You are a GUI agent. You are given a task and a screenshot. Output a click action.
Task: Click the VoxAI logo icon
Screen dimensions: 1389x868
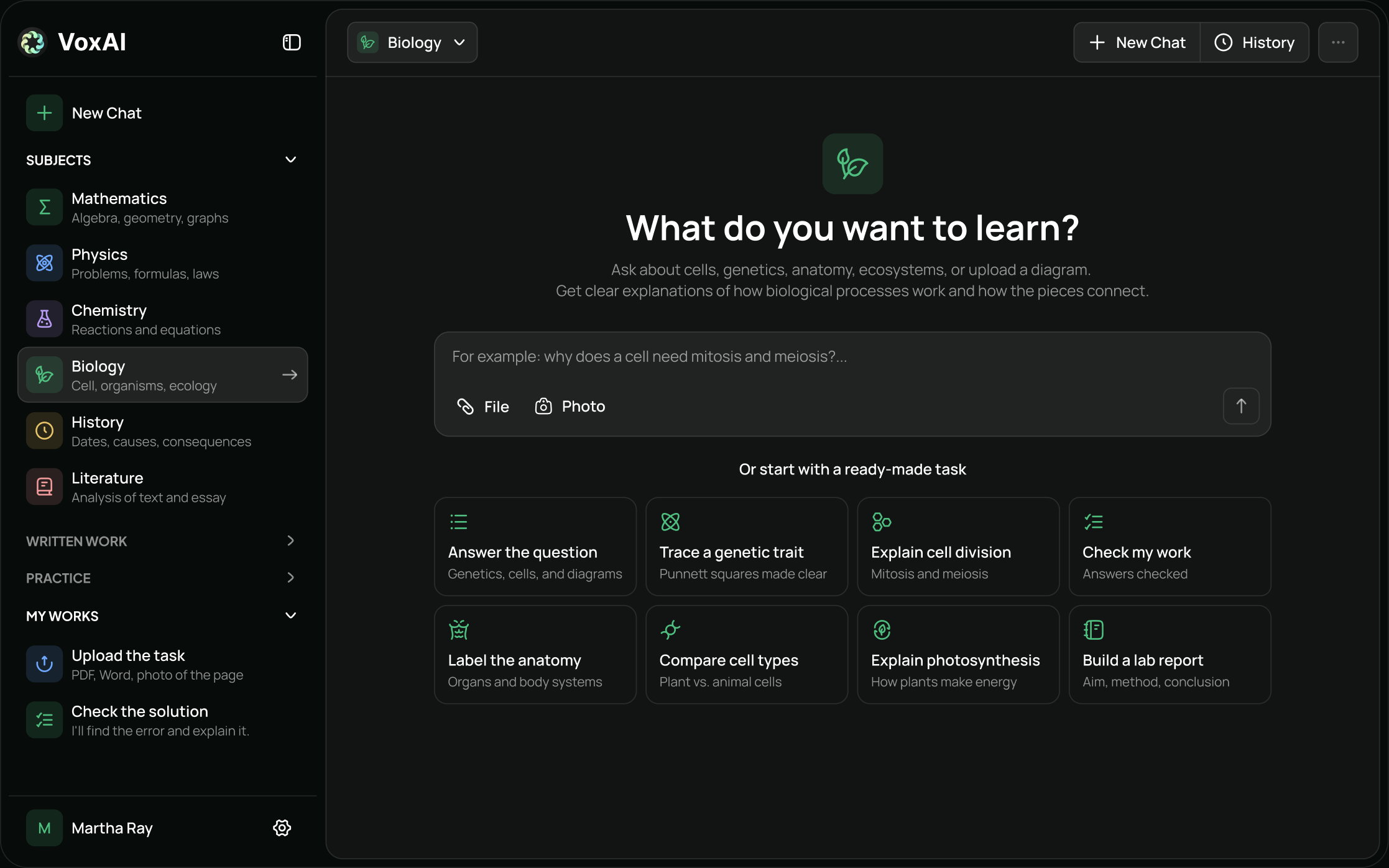click(33, 42)
